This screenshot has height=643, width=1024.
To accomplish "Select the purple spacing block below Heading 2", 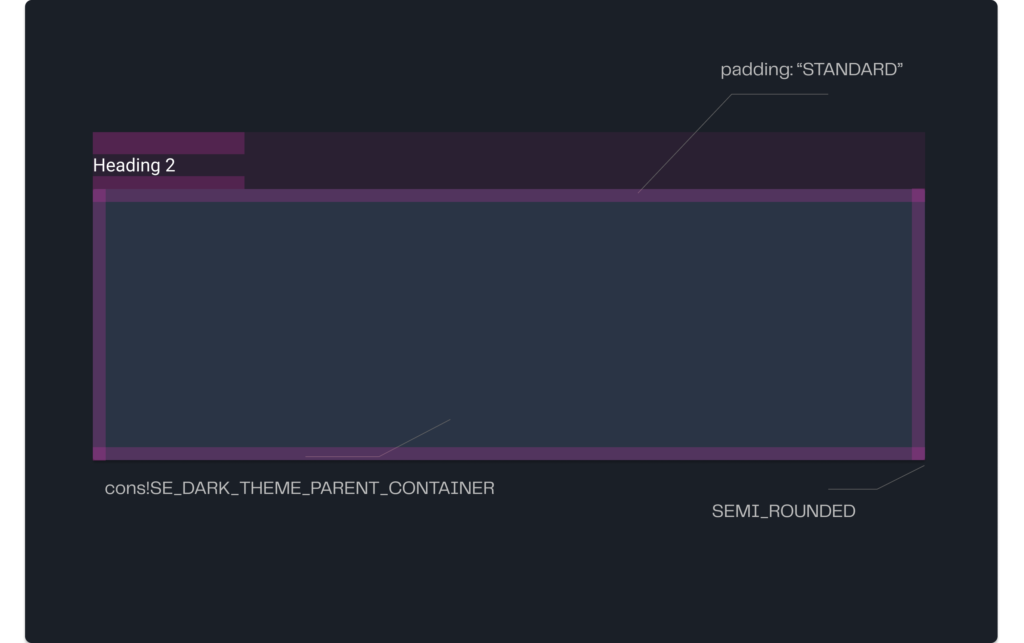I will click(168, 182).
